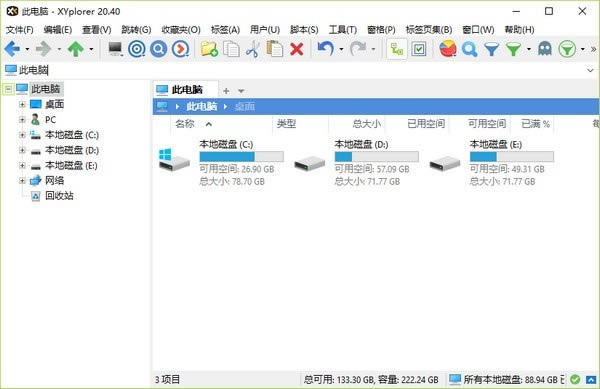Click 桌面 in the breadcrumb bar
Image resolution: width=600 pixels, height=389 pixels.
coord(244,106)
